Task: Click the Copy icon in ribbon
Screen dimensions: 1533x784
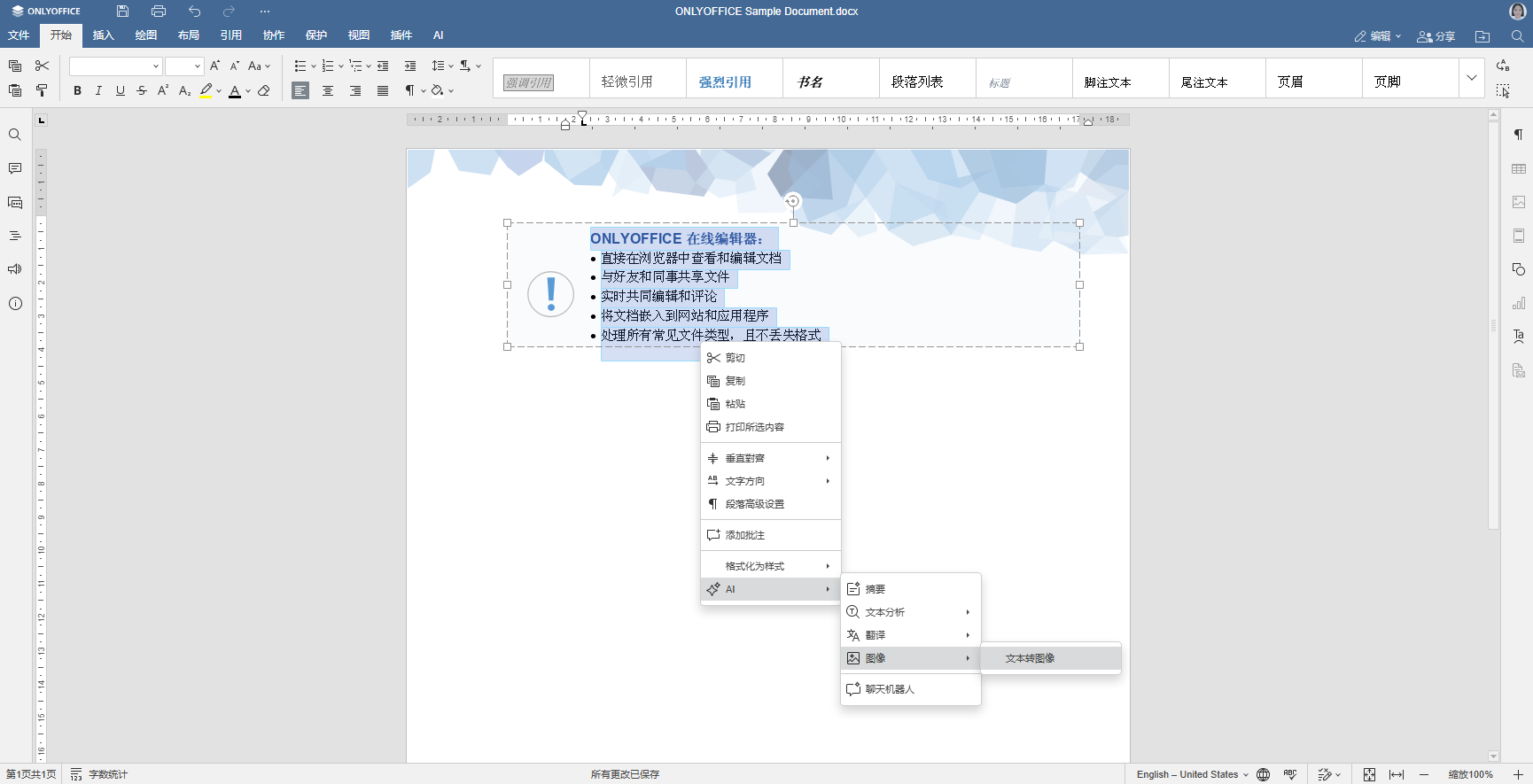Action: (x=15, y=66)
